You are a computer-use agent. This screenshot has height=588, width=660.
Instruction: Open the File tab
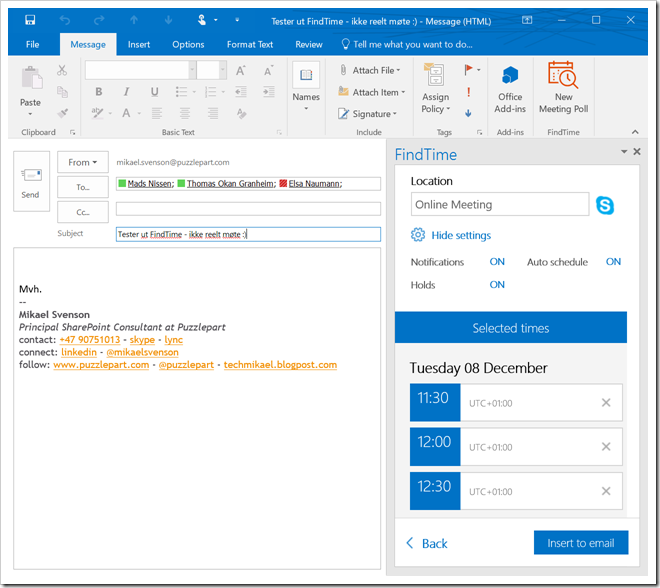point(32,44)
